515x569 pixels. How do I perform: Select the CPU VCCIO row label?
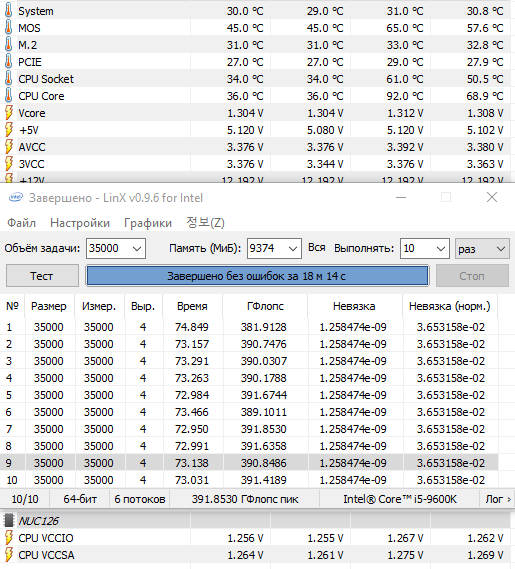(46, 538)
